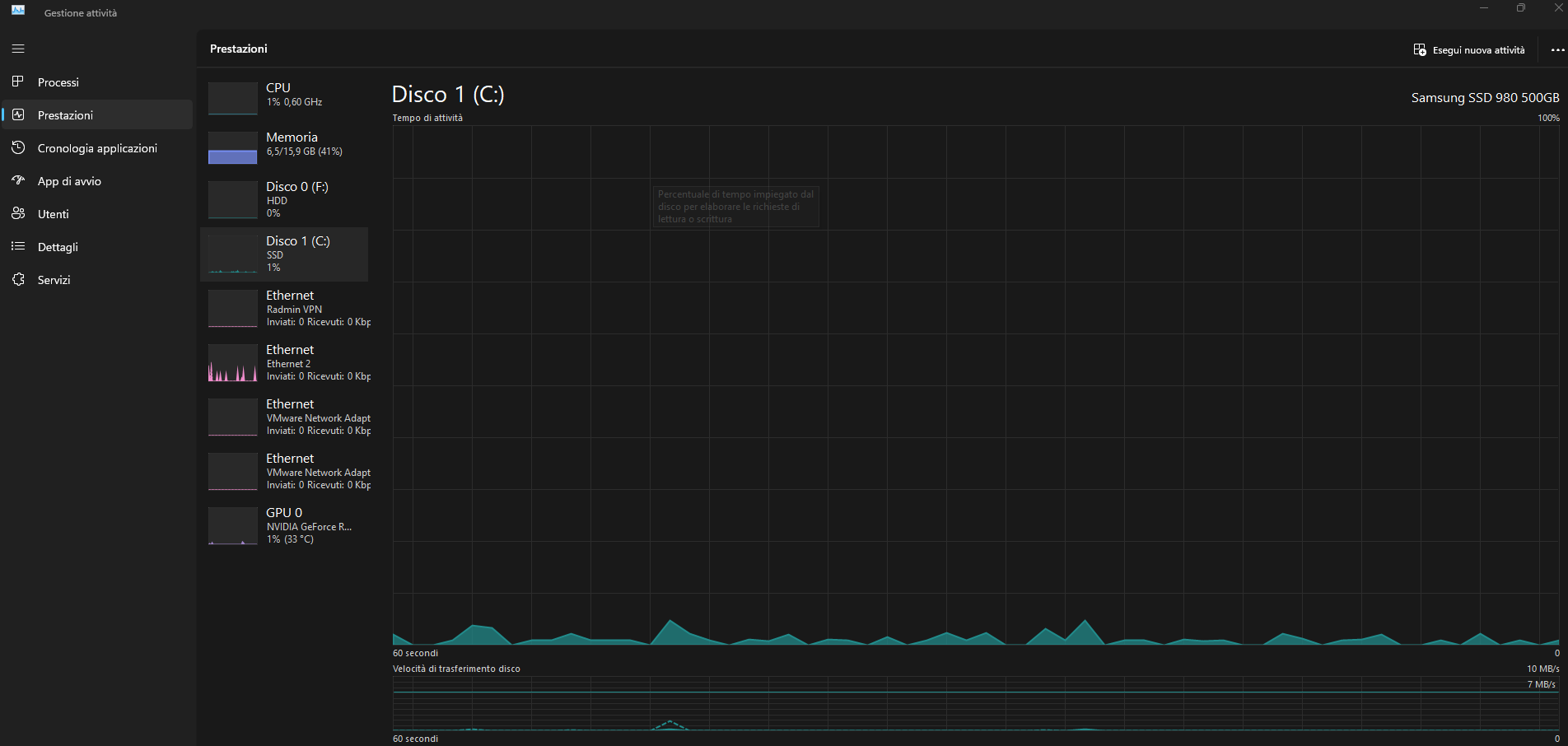Select the CPU performance graph thumbnail

pyautogui.click(x=233, y=98)
